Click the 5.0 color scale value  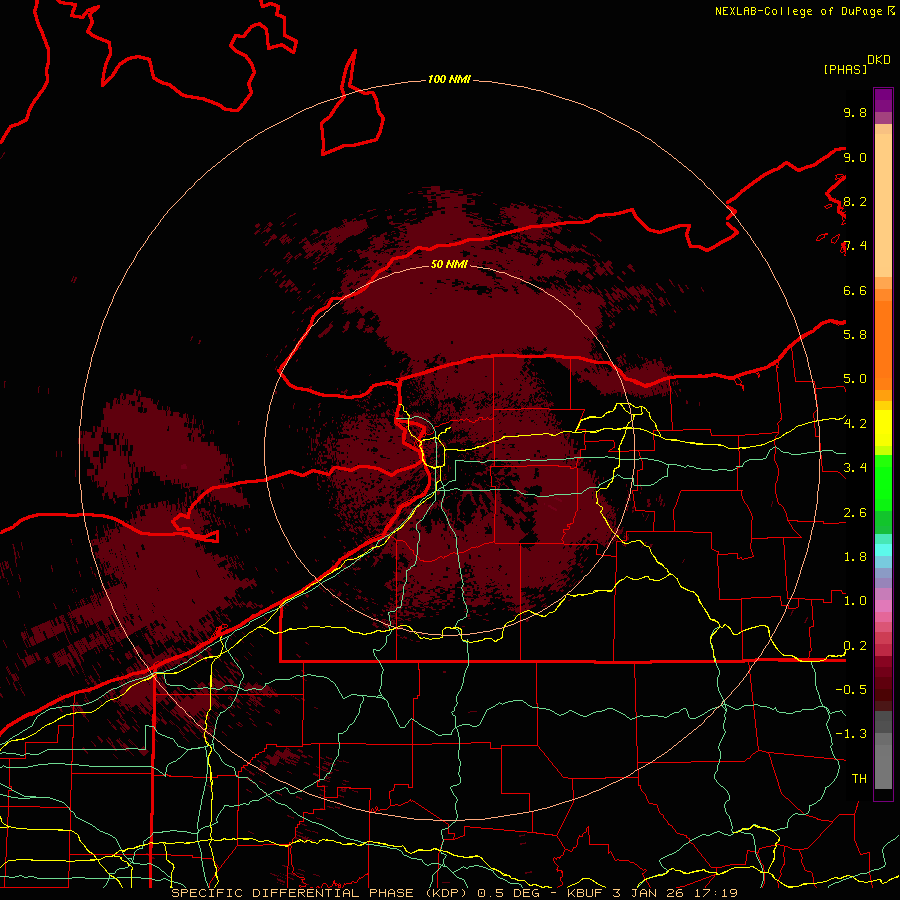(x=855, y=379)
